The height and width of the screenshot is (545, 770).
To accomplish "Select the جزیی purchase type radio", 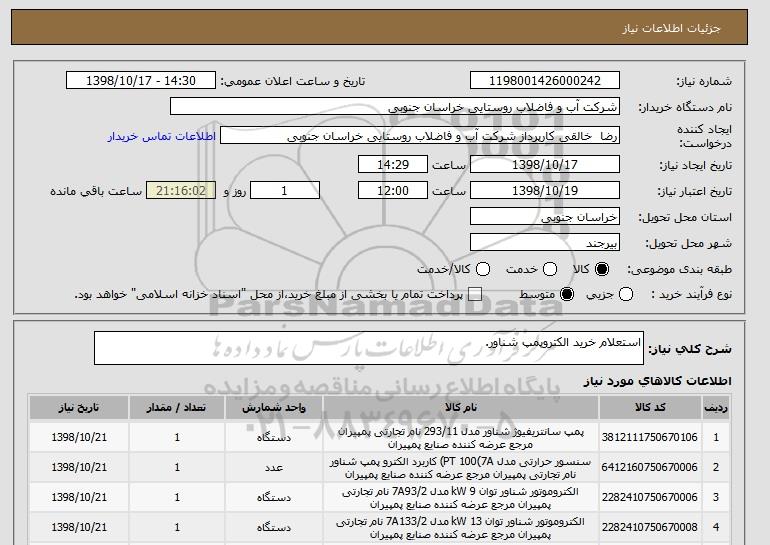I will tap(626, 295).
